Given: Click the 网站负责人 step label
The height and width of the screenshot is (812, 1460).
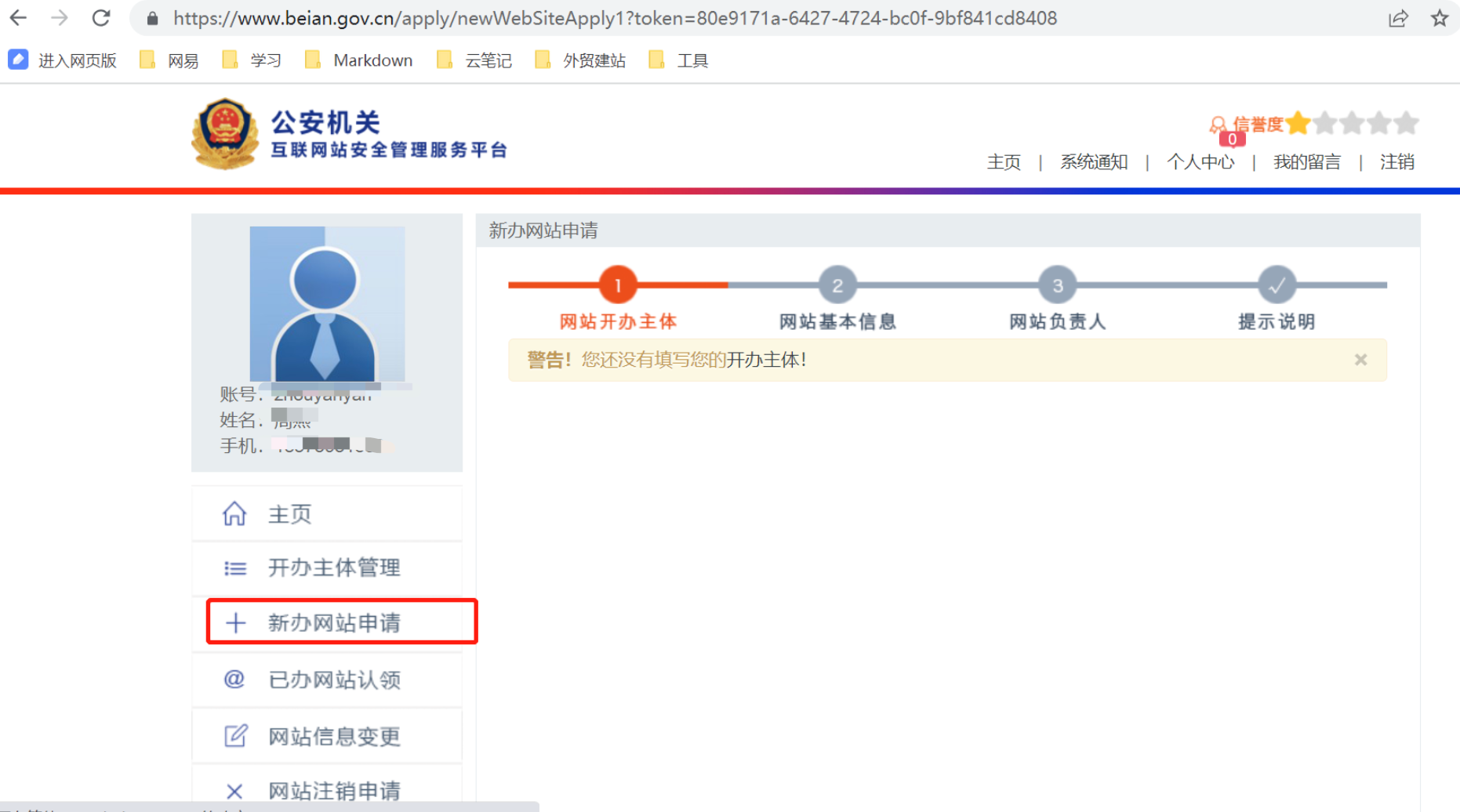Looking at the screenshot, I should 1058,321.
